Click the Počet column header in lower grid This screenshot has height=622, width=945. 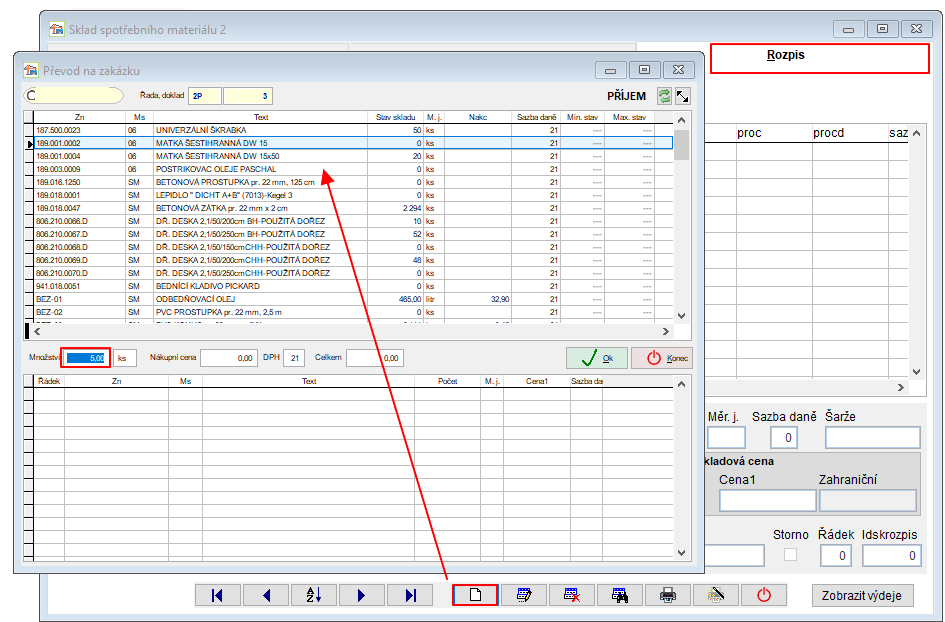click(448, 381)
